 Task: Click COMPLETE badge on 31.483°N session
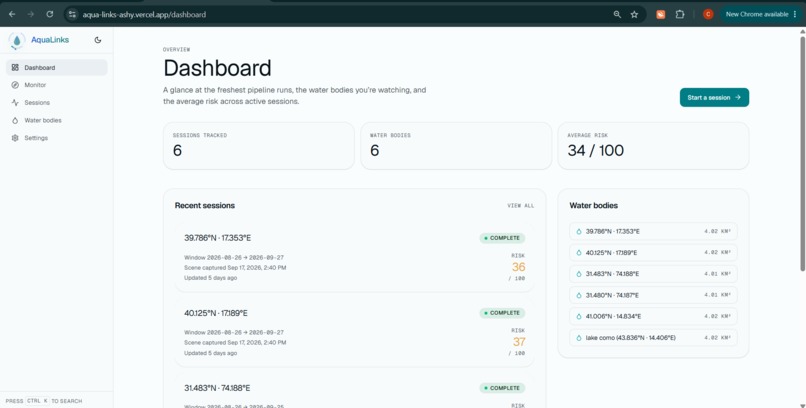(x=502, y=388)
